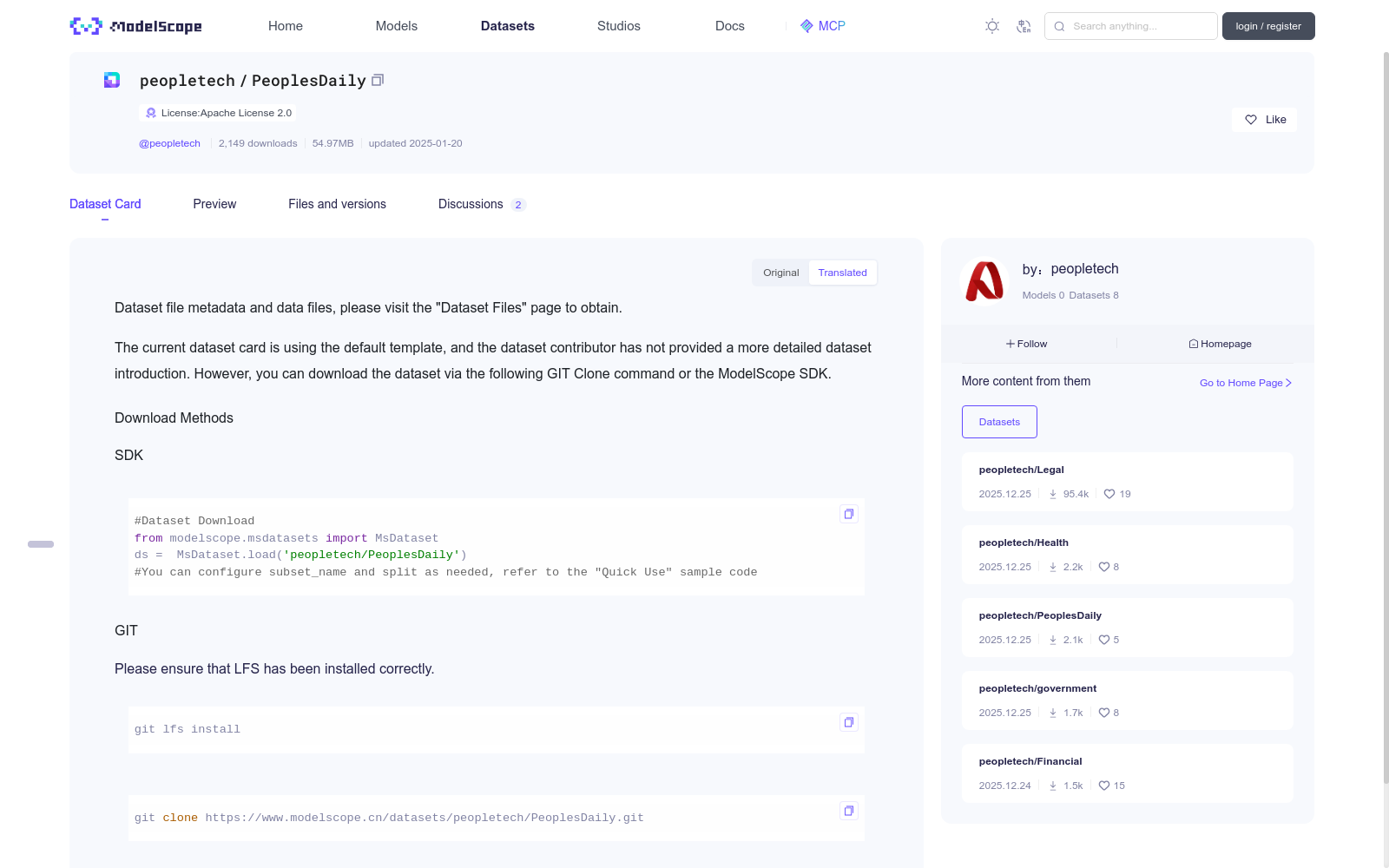Copy the git lfs install command
Viewport: 1389px width, 868px height.
(848, 722)
